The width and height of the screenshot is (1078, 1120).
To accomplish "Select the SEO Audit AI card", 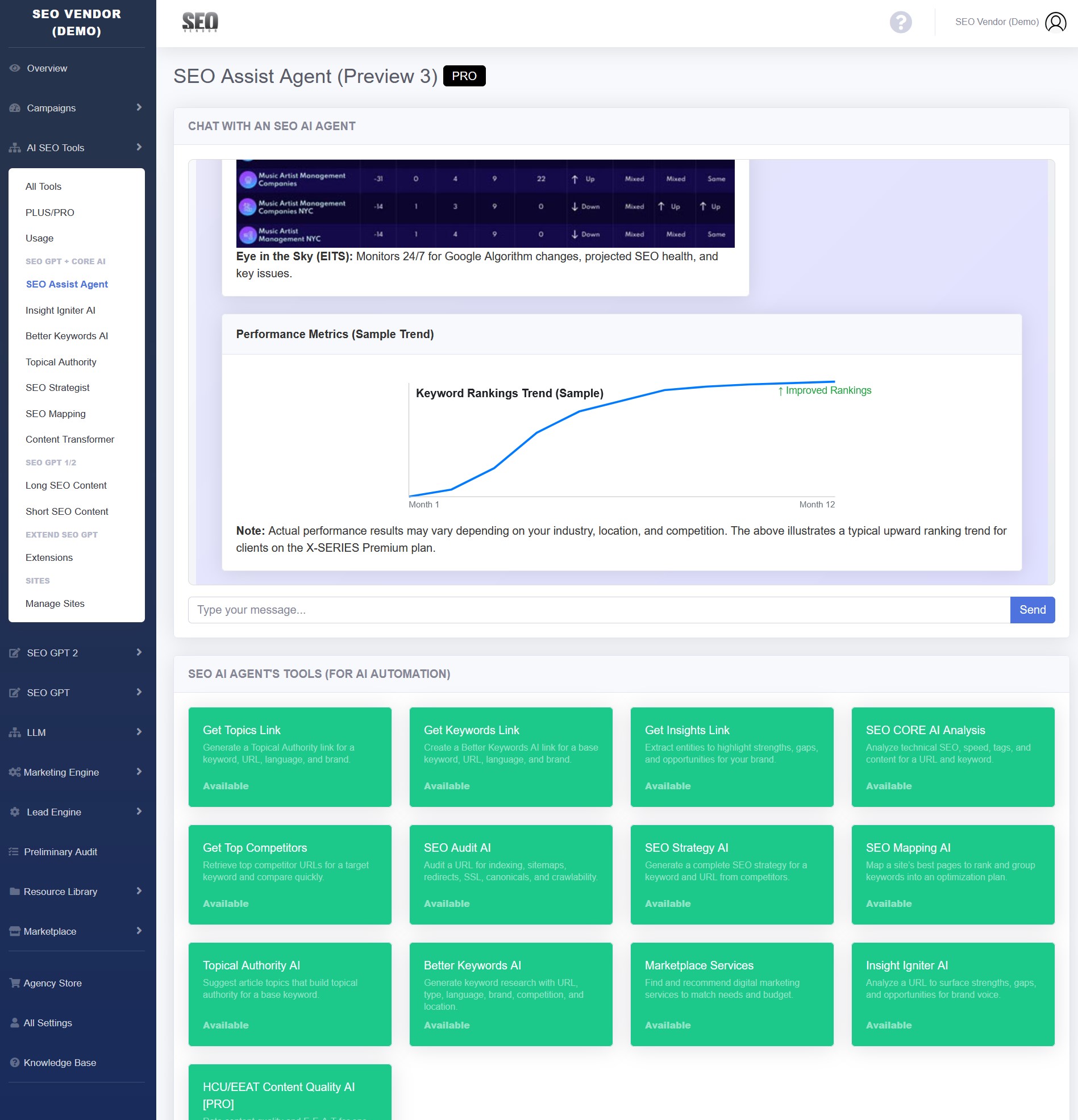I will 510,875.
